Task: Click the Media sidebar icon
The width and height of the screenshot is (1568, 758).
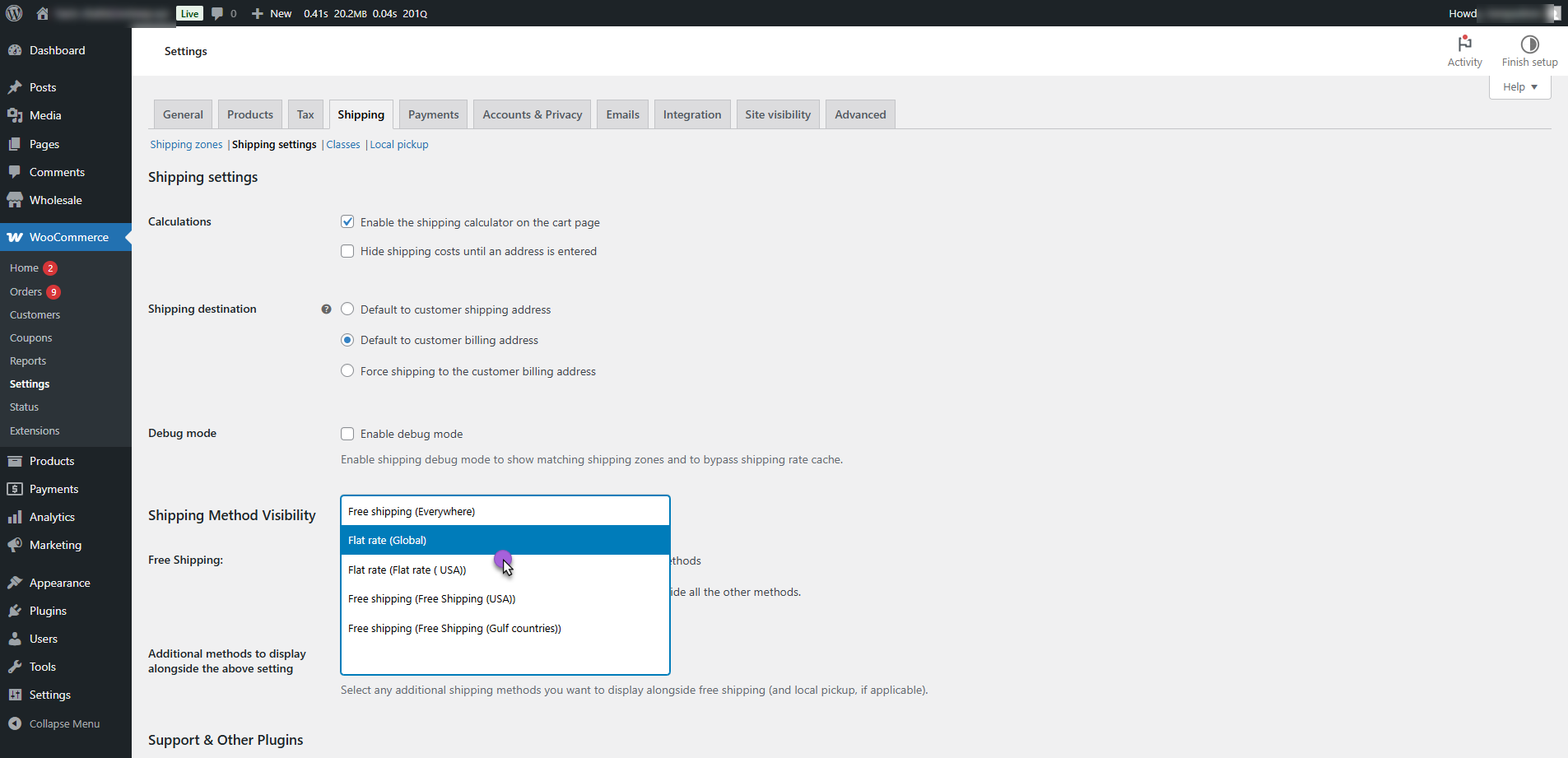Action: (x=15, y=115)
